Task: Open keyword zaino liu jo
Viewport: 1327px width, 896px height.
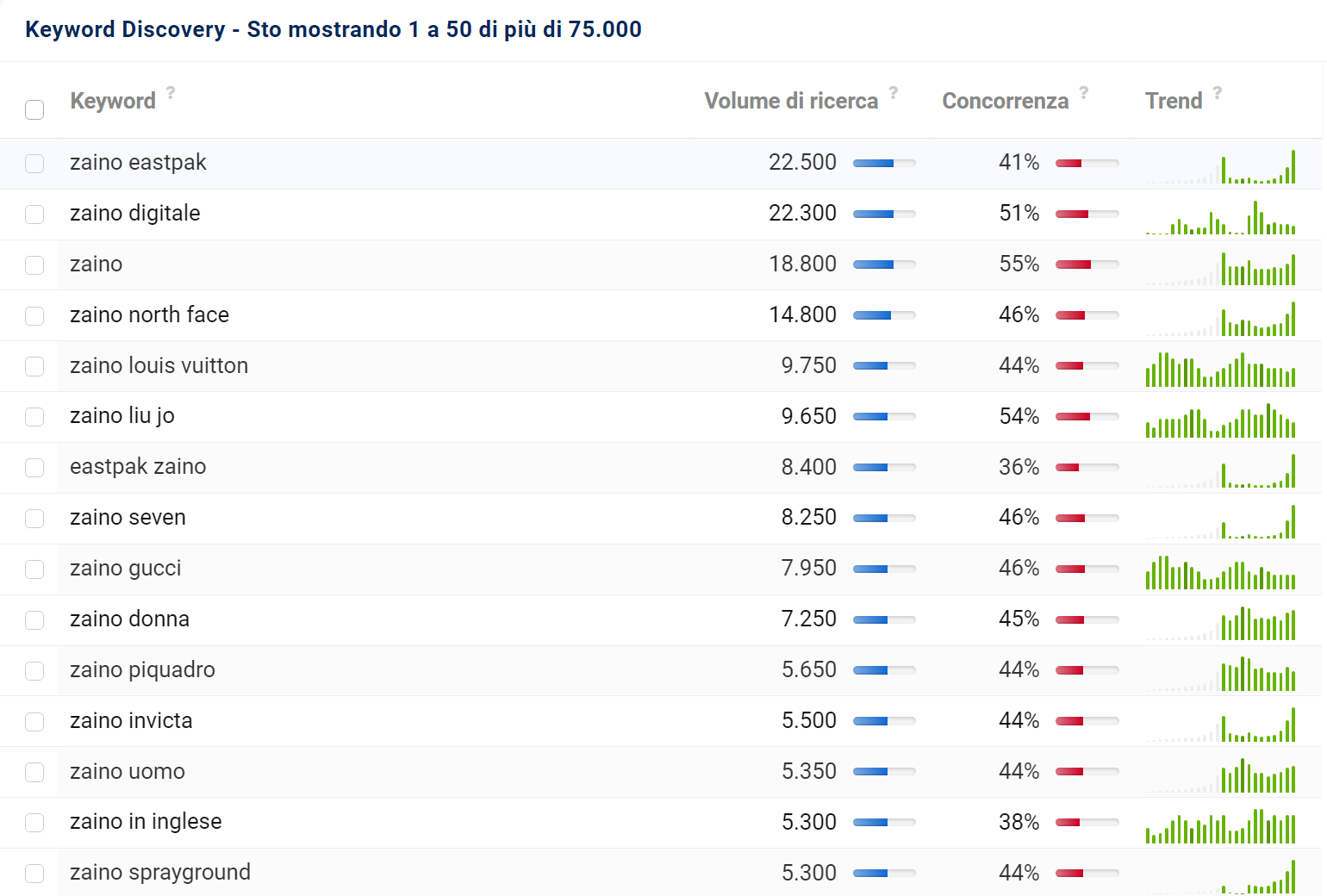Action: click(122, 416)
